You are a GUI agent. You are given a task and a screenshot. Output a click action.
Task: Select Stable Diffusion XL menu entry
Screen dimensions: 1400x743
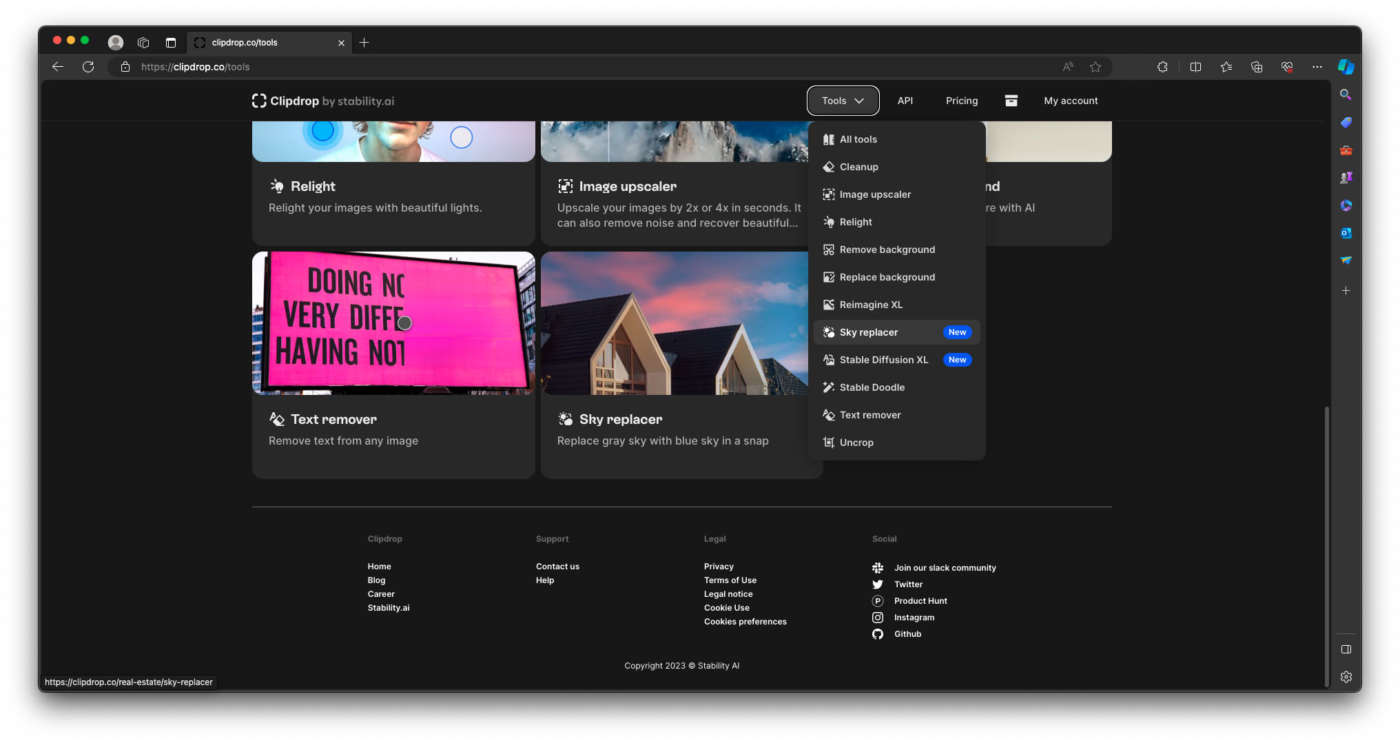[x=883, y=360]
